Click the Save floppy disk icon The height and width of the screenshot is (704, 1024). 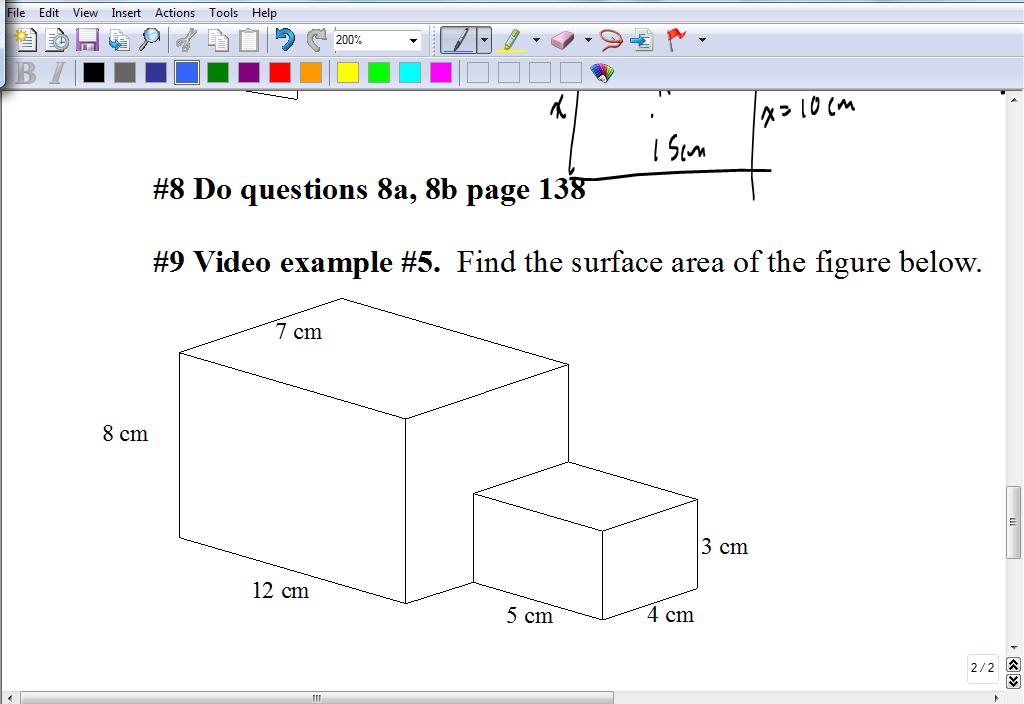pos(87,40)
